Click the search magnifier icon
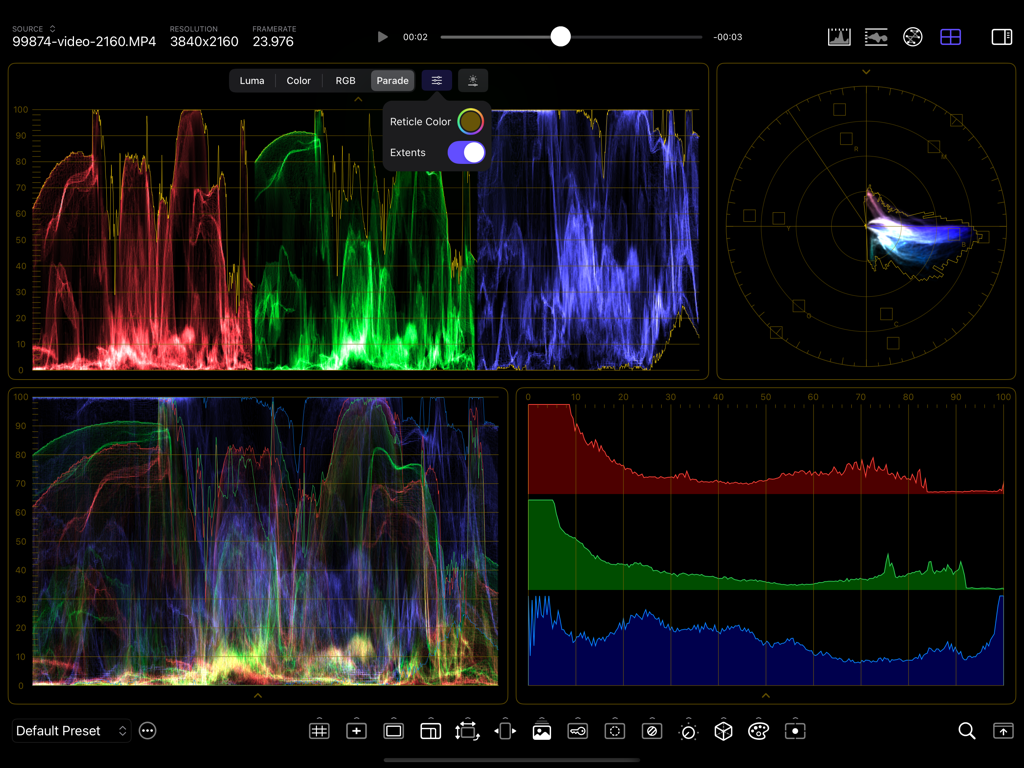 tap(966, 731)
